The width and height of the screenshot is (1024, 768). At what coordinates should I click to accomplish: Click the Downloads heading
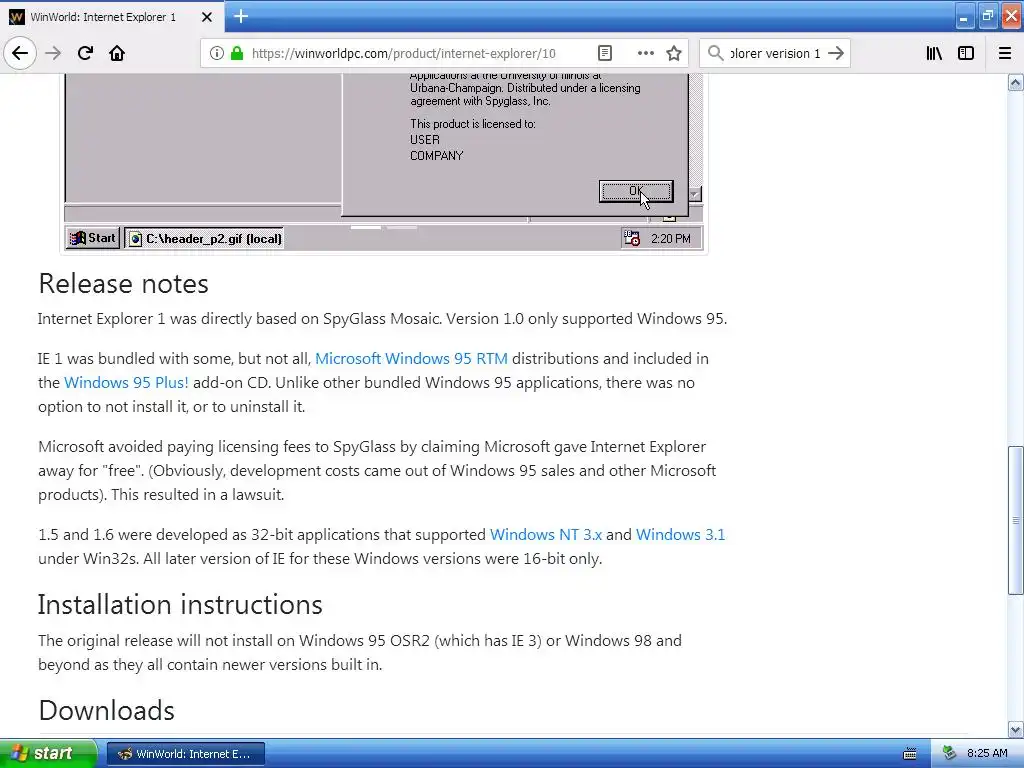click(x=106, y=711)
